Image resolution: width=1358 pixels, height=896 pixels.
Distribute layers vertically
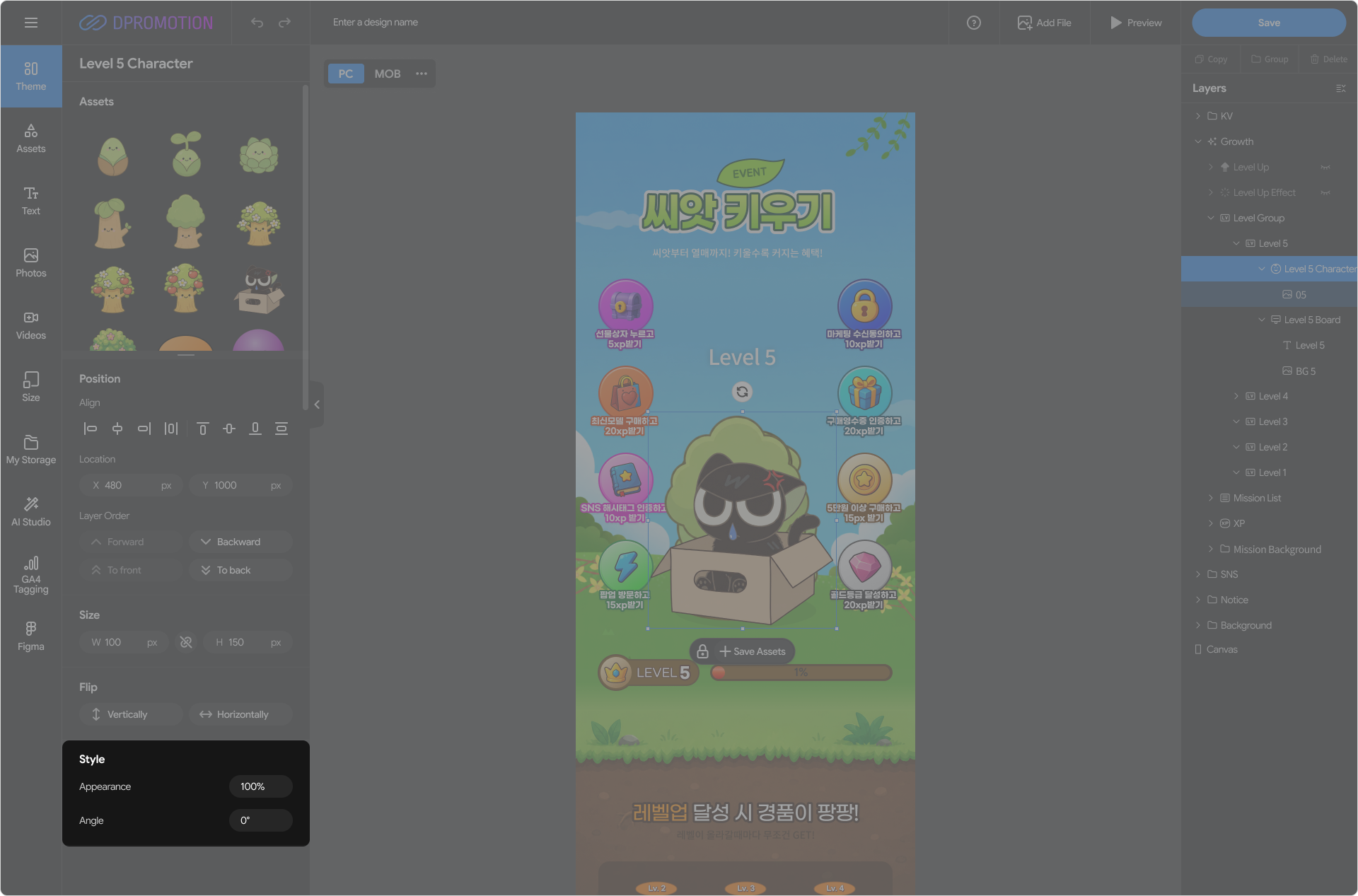click(282, 429)
